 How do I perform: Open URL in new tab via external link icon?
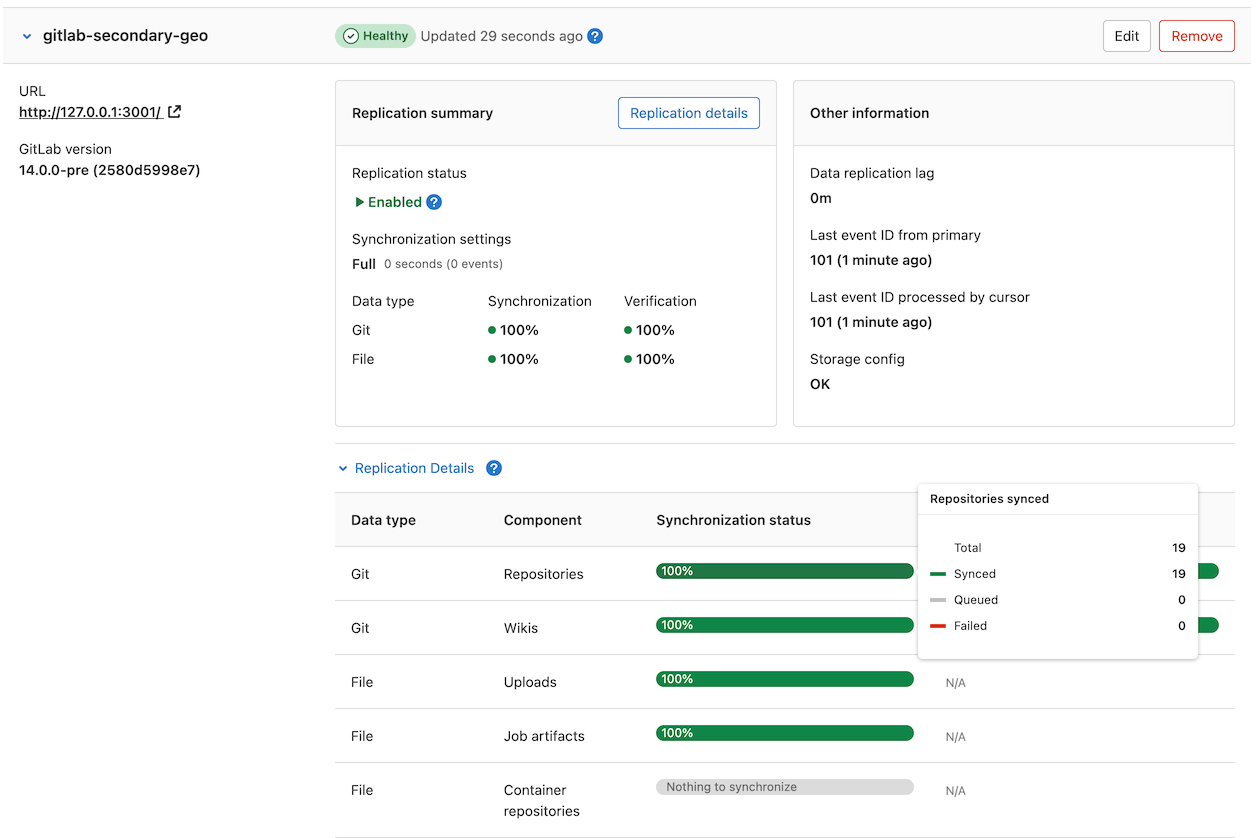point(174,111)
